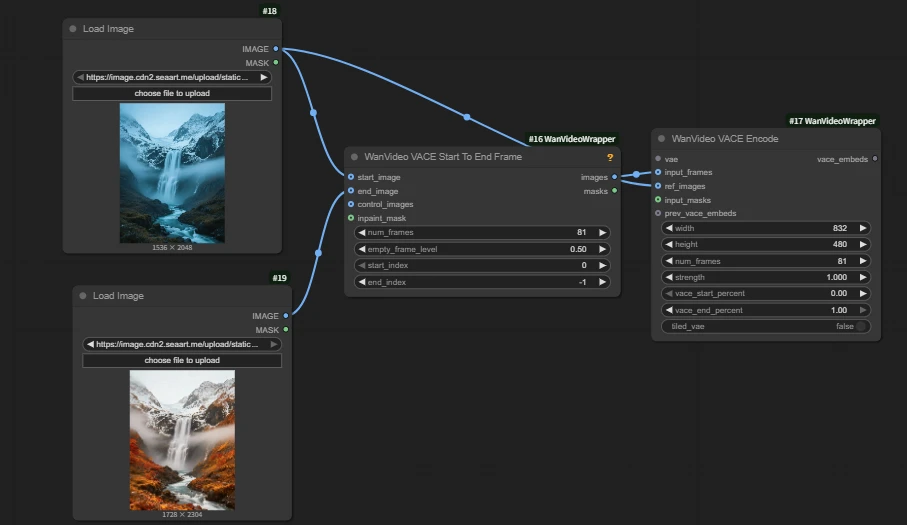
Task: Open the image file dropdown in Load Image #19
Action: pos(181,344)
